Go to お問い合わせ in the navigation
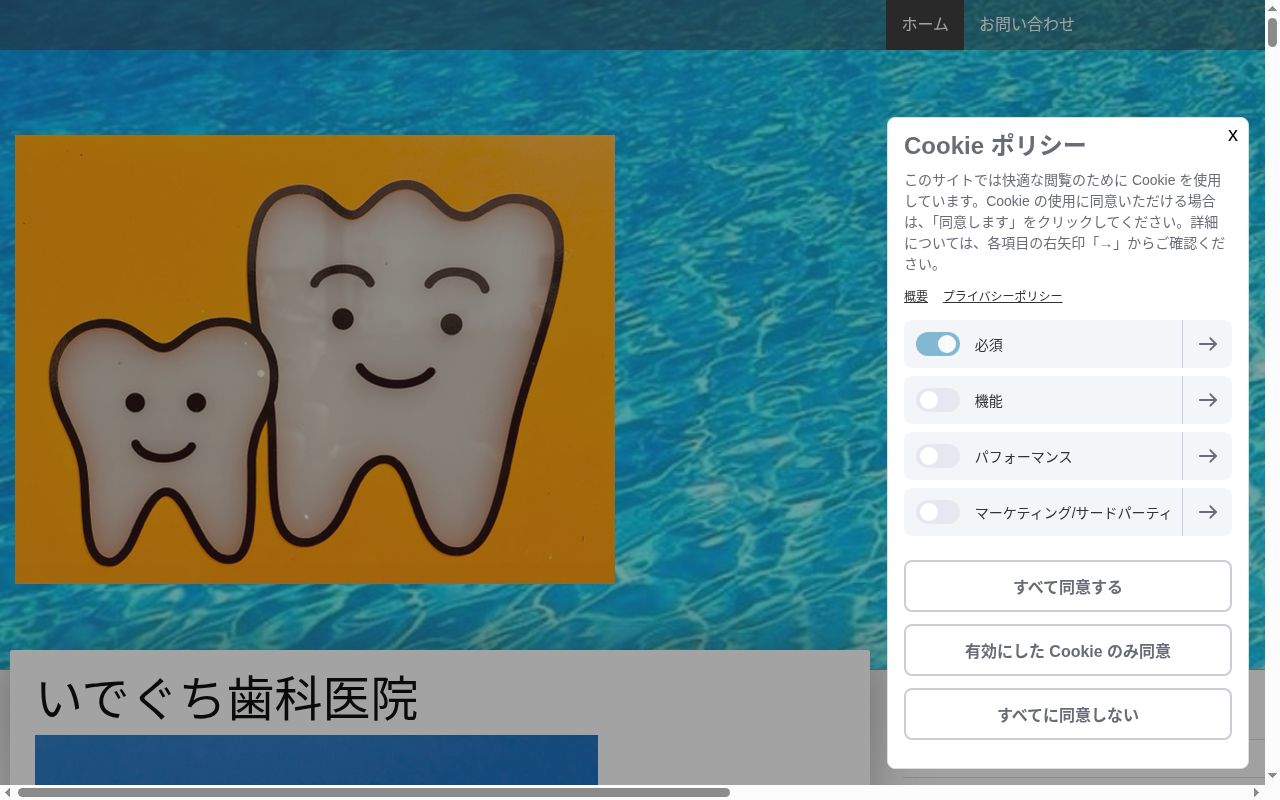Viewport: 1280px width, 800px height. pos(1026,25)
